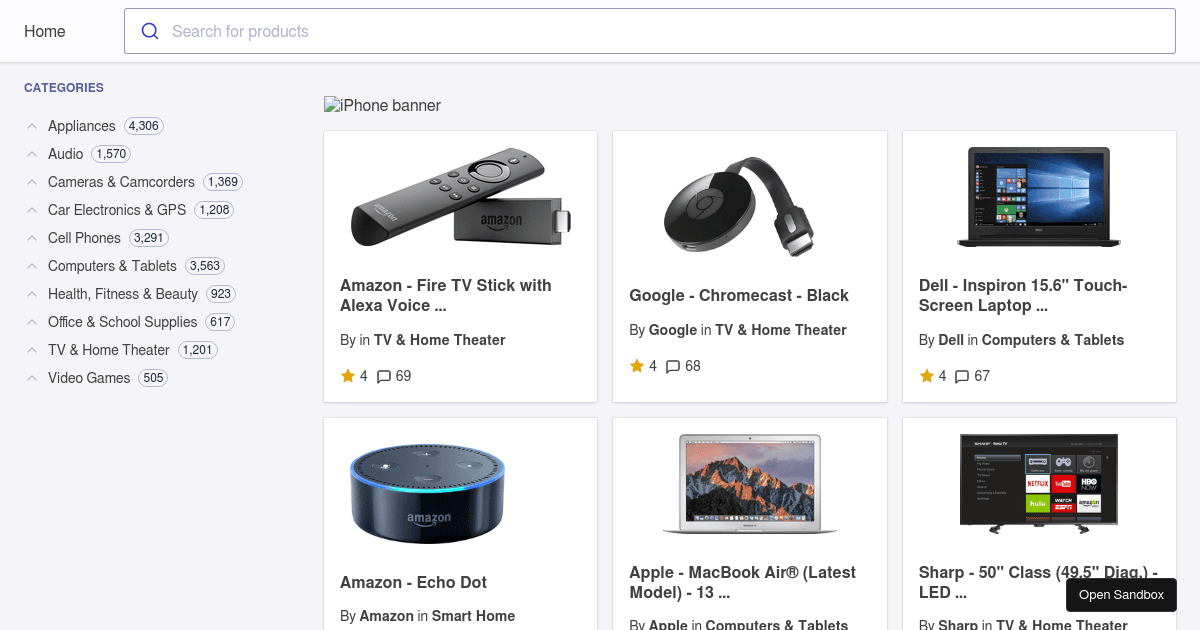Collapse the Audio category section
The image size is (1200, 630).
pos(32,154)
